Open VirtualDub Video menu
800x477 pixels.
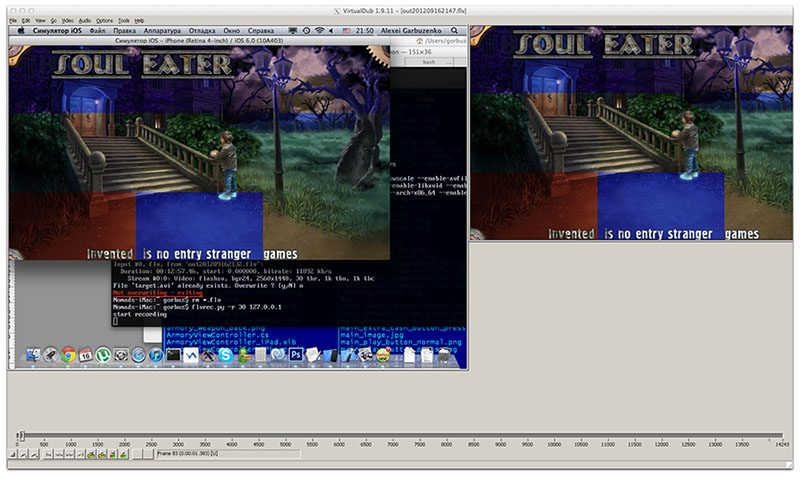pos(68,21)
